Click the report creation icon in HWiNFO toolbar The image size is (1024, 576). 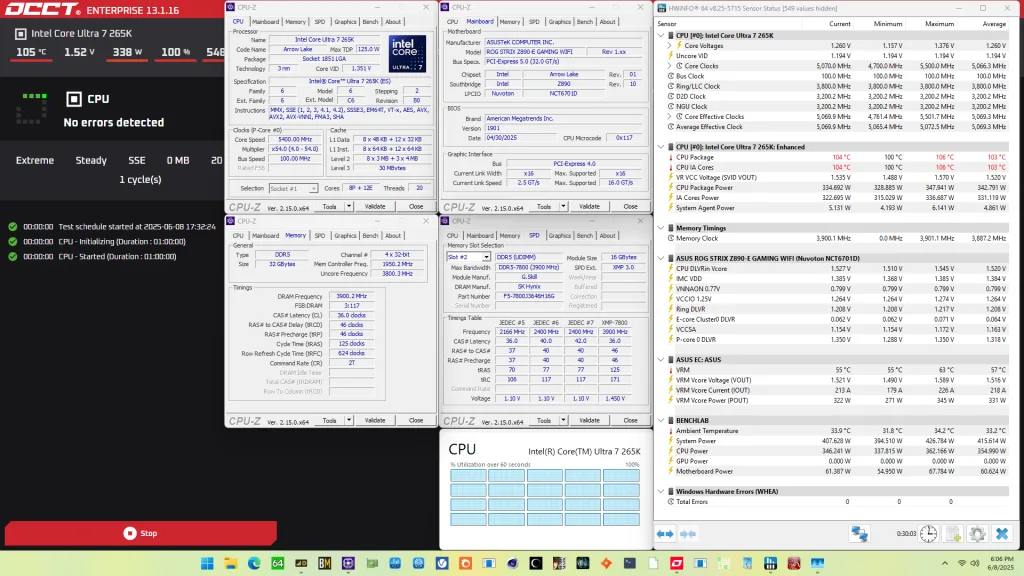coord(953,534)
